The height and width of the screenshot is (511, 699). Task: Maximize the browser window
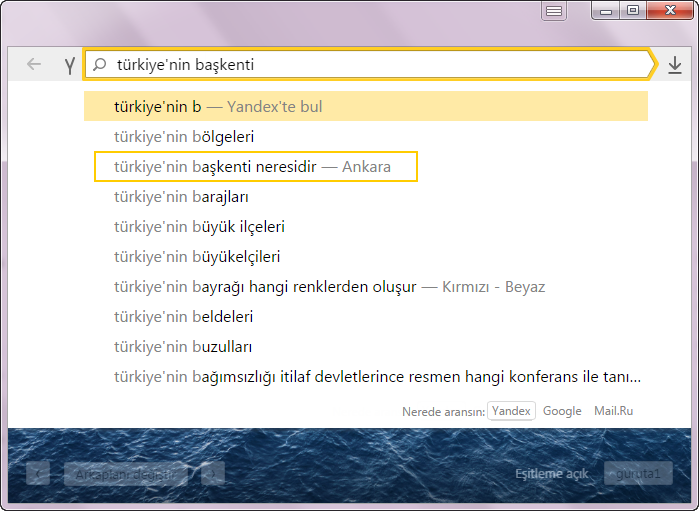pos(633,10)
